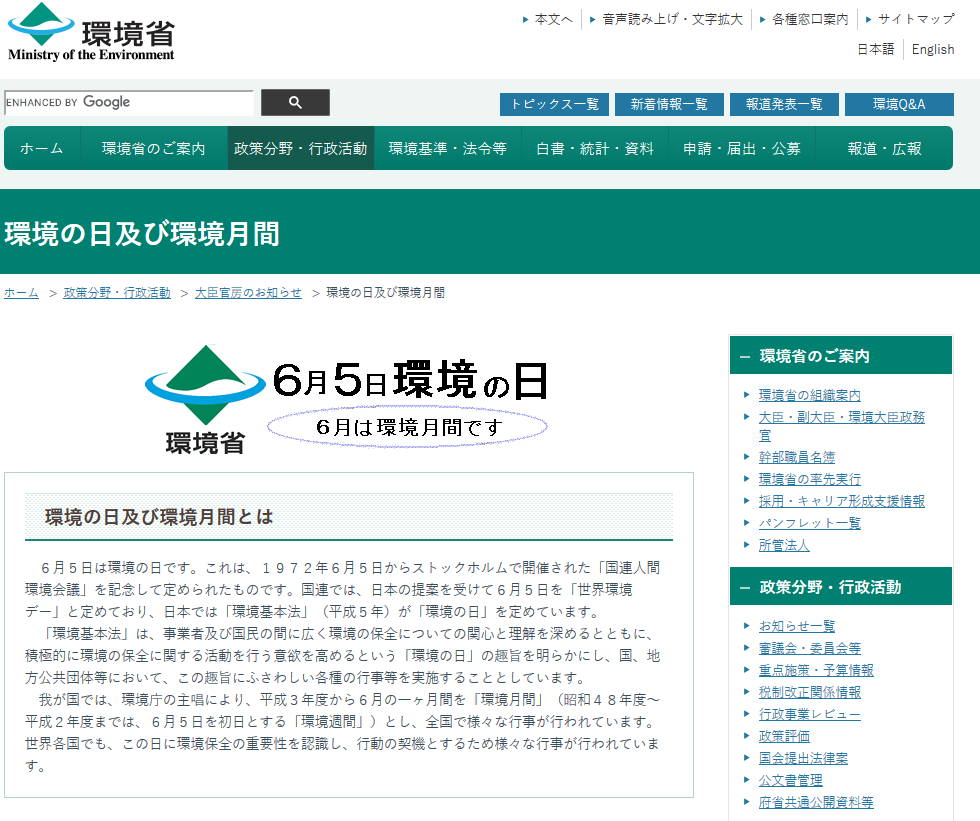The image size is (980, 821).
Task: Collapse the 政策分野・行政活動 sidebar section
Action: click(x=746, y=587)
